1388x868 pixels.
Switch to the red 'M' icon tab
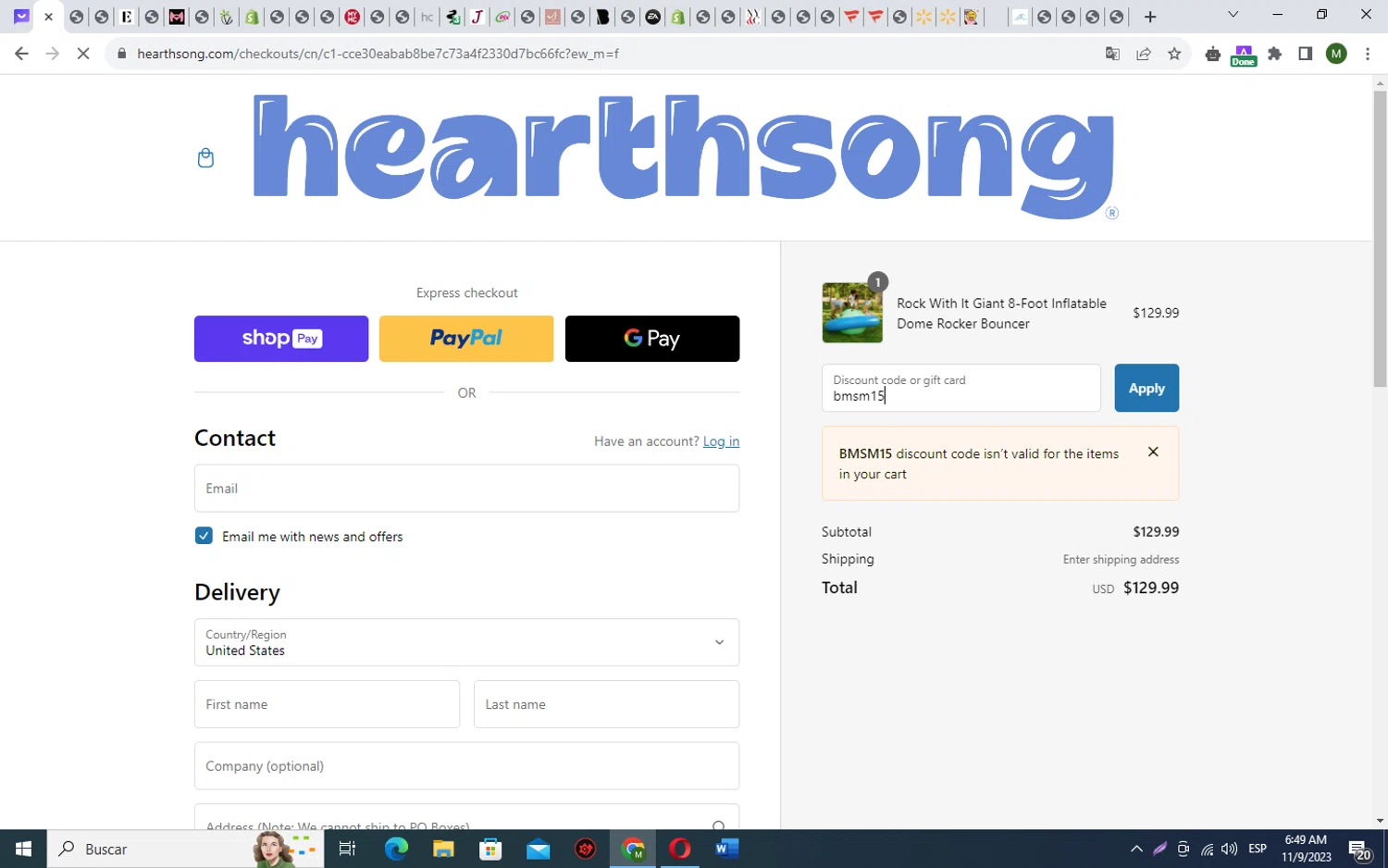[x=177, y=17]
